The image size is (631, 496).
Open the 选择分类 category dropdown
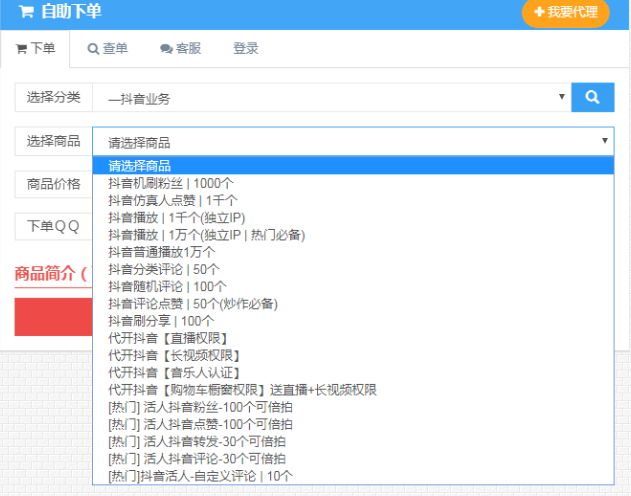click(x=332, y=97)
